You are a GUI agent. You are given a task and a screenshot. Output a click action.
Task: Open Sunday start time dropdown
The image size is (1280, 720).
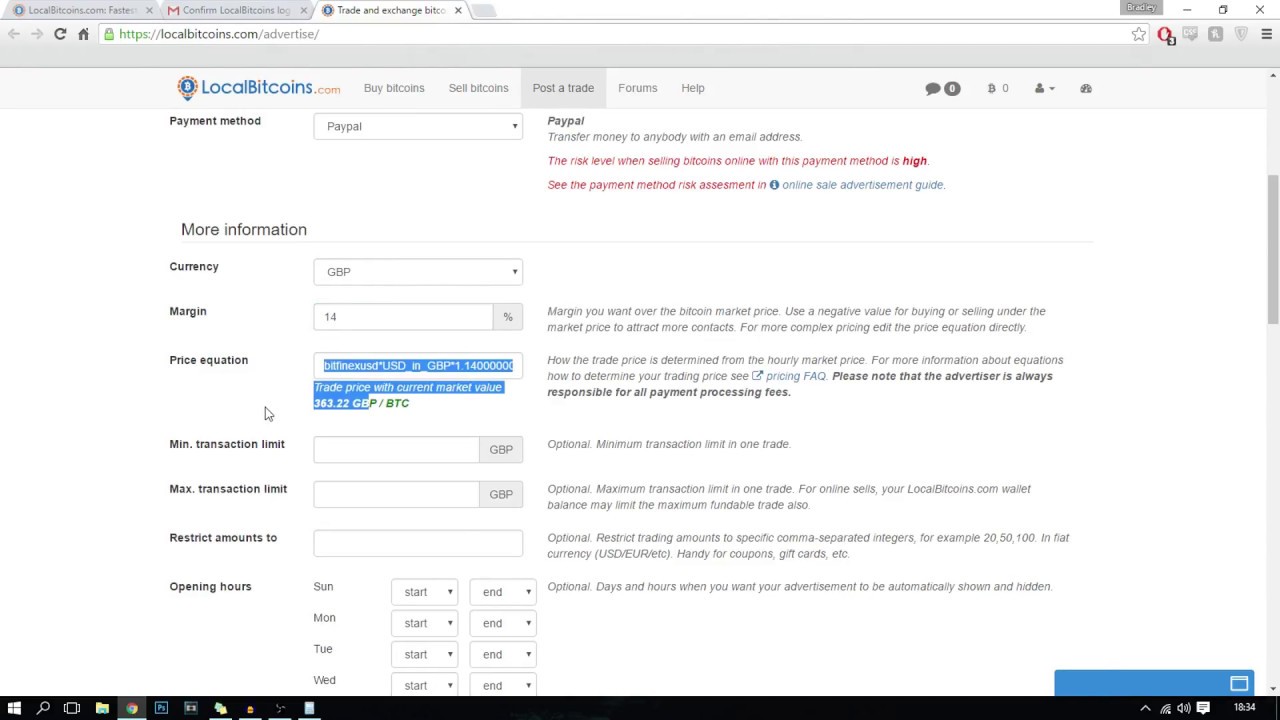tap(425, 592)
